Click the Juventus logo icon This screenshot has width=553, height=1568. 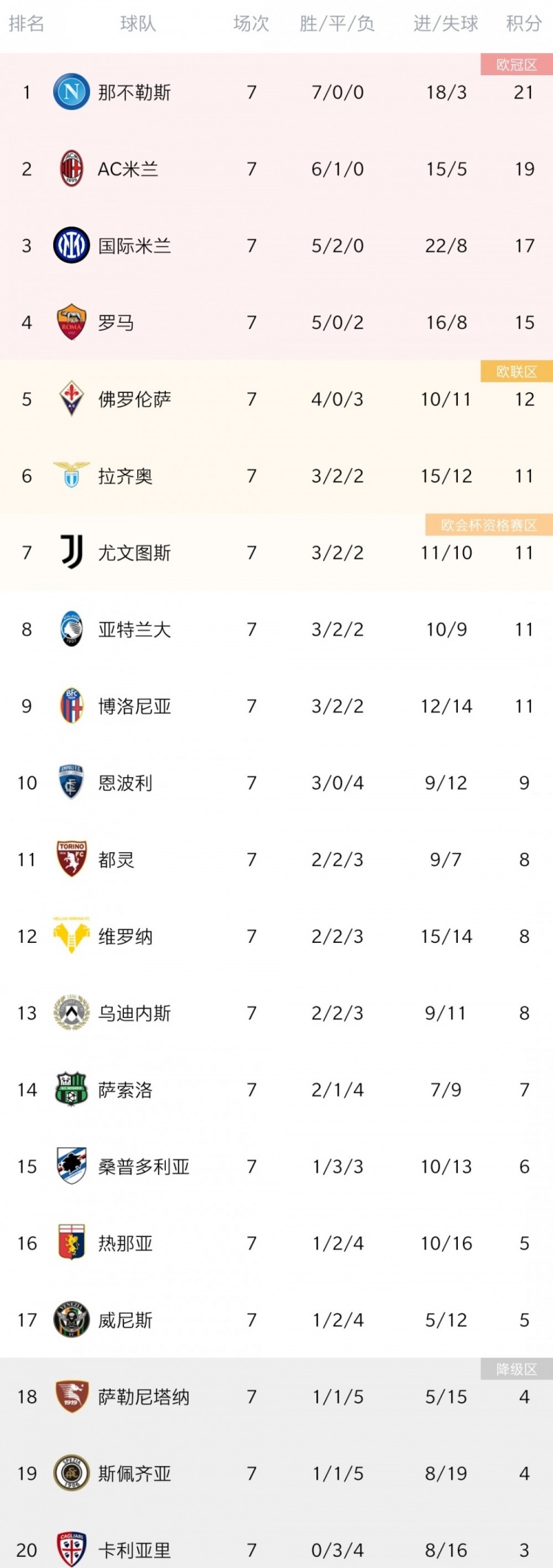point(72,552)
